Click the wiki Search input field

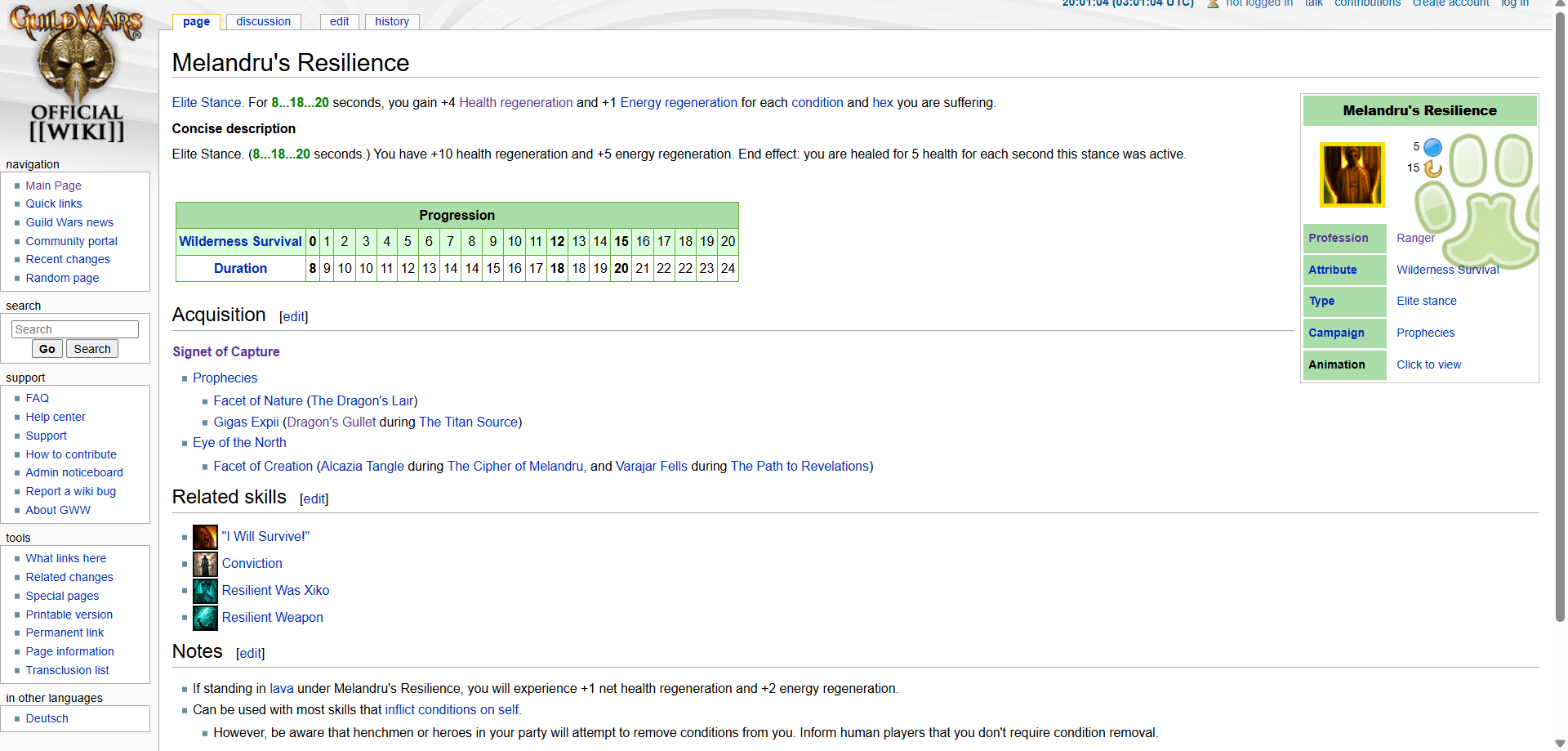click(75, 329)
